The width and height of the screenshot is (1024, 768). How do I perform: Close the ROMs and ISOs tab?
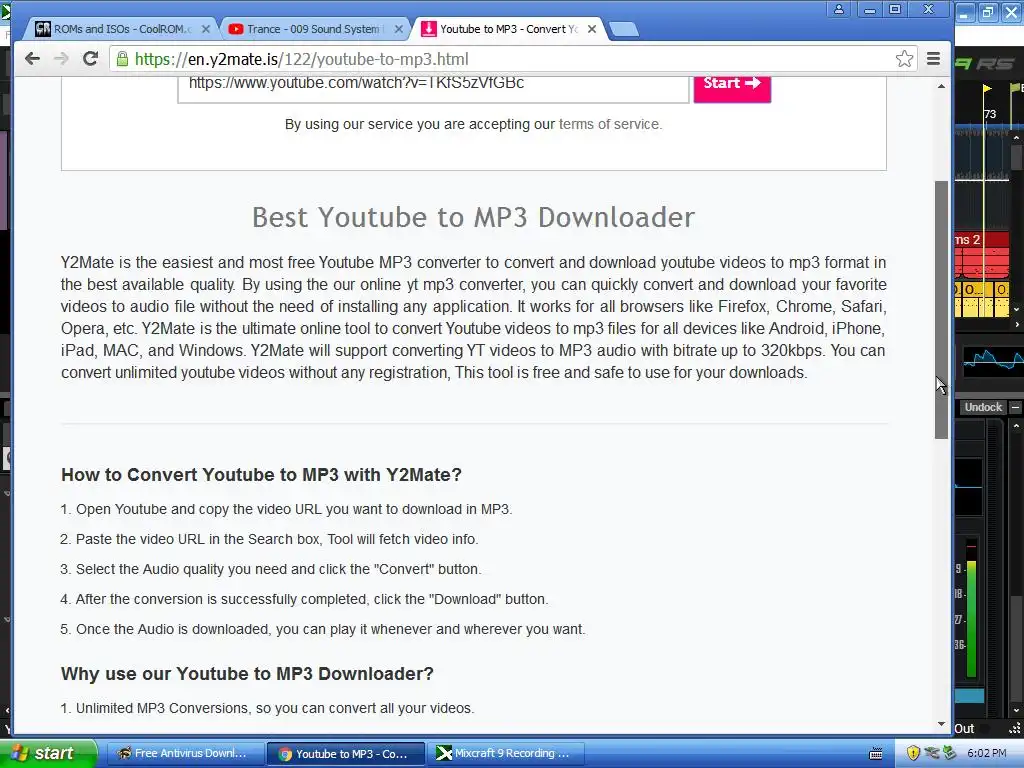click(206, 29)
